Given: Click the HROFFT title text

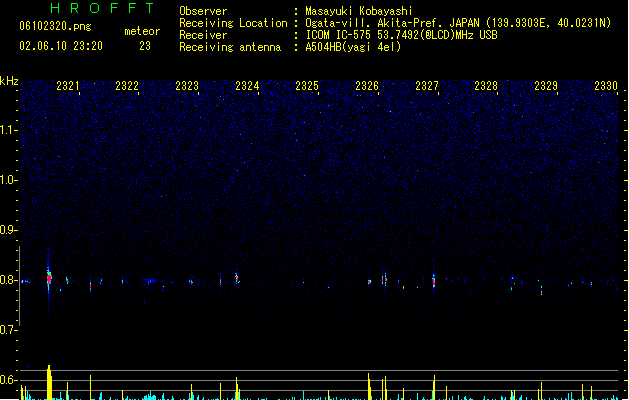Looking at the screenshot, I should (102, 8).
